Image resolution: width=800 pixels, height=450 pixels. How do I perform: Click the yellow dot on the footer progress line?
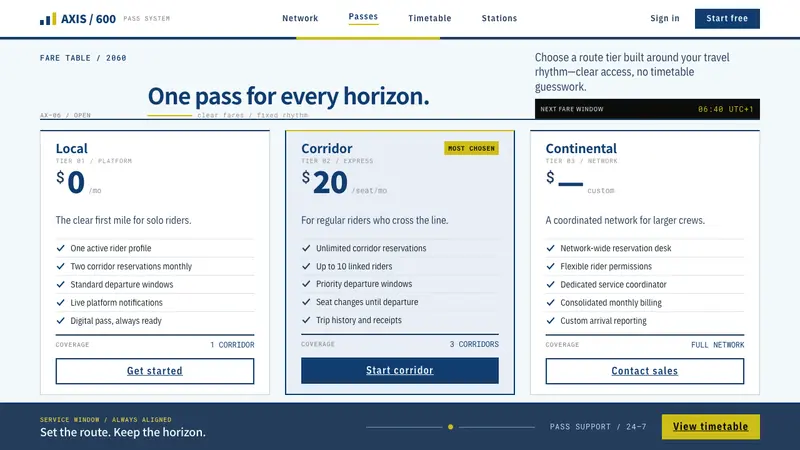tap(451, 427)
